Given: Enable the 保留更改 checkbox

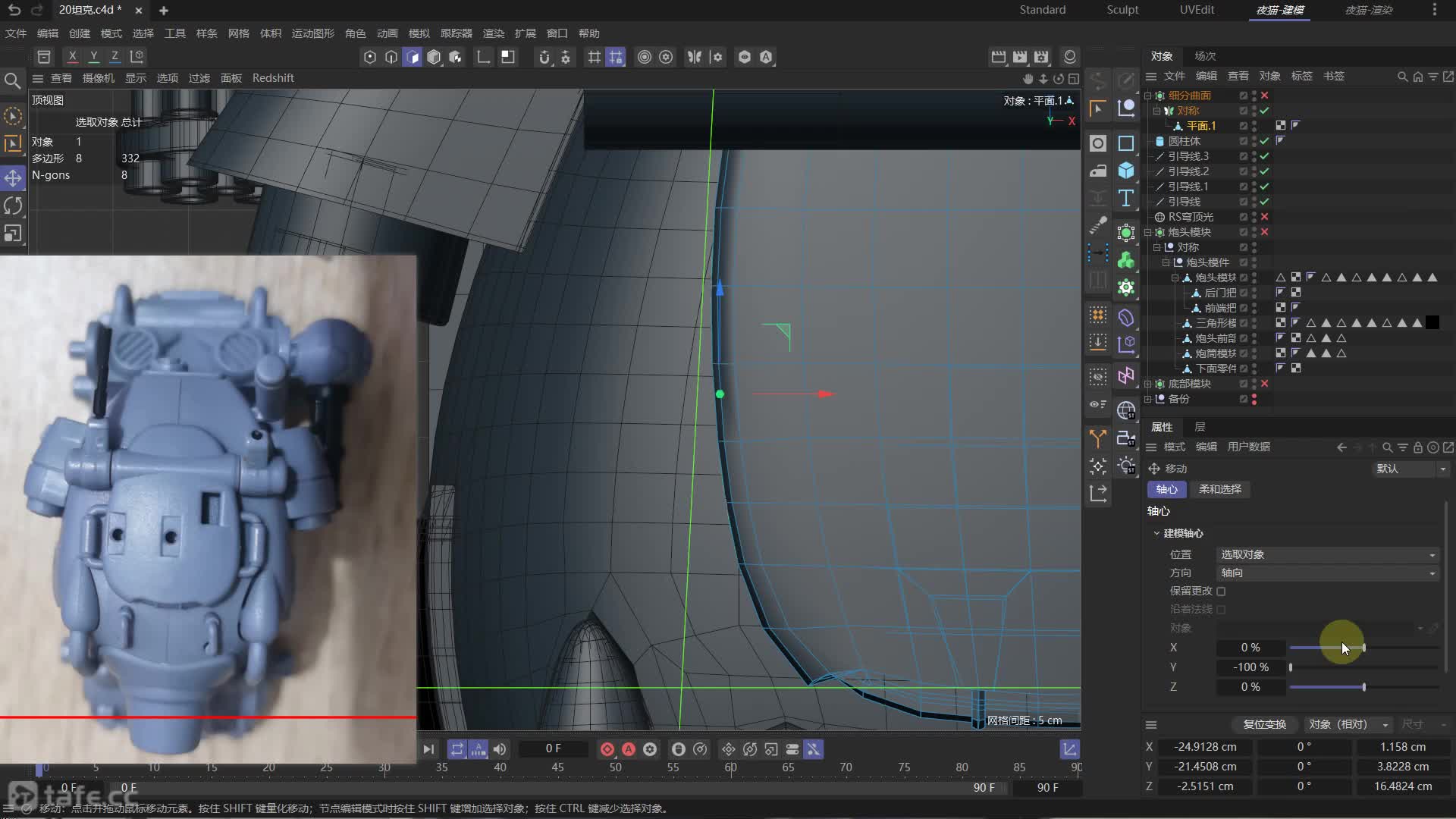Looking at the screenshot, I should click(x=1221, y=591).
